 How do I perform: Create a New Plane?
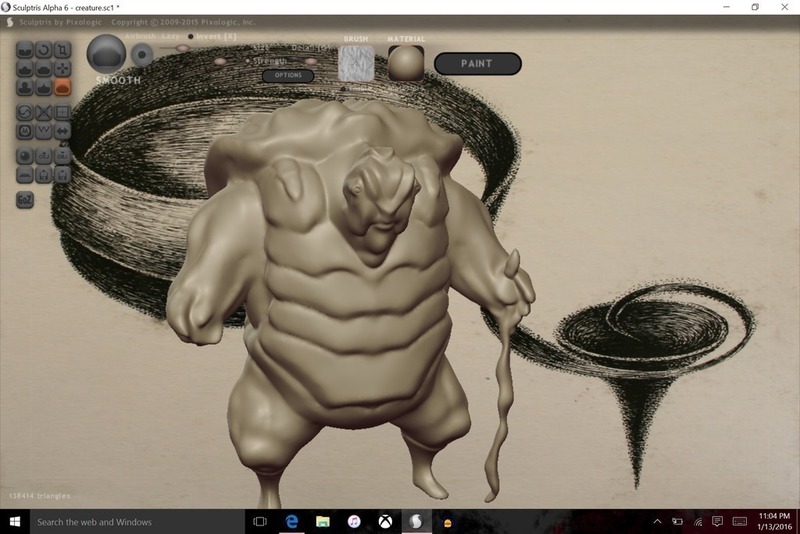click(x=25, y=175)
